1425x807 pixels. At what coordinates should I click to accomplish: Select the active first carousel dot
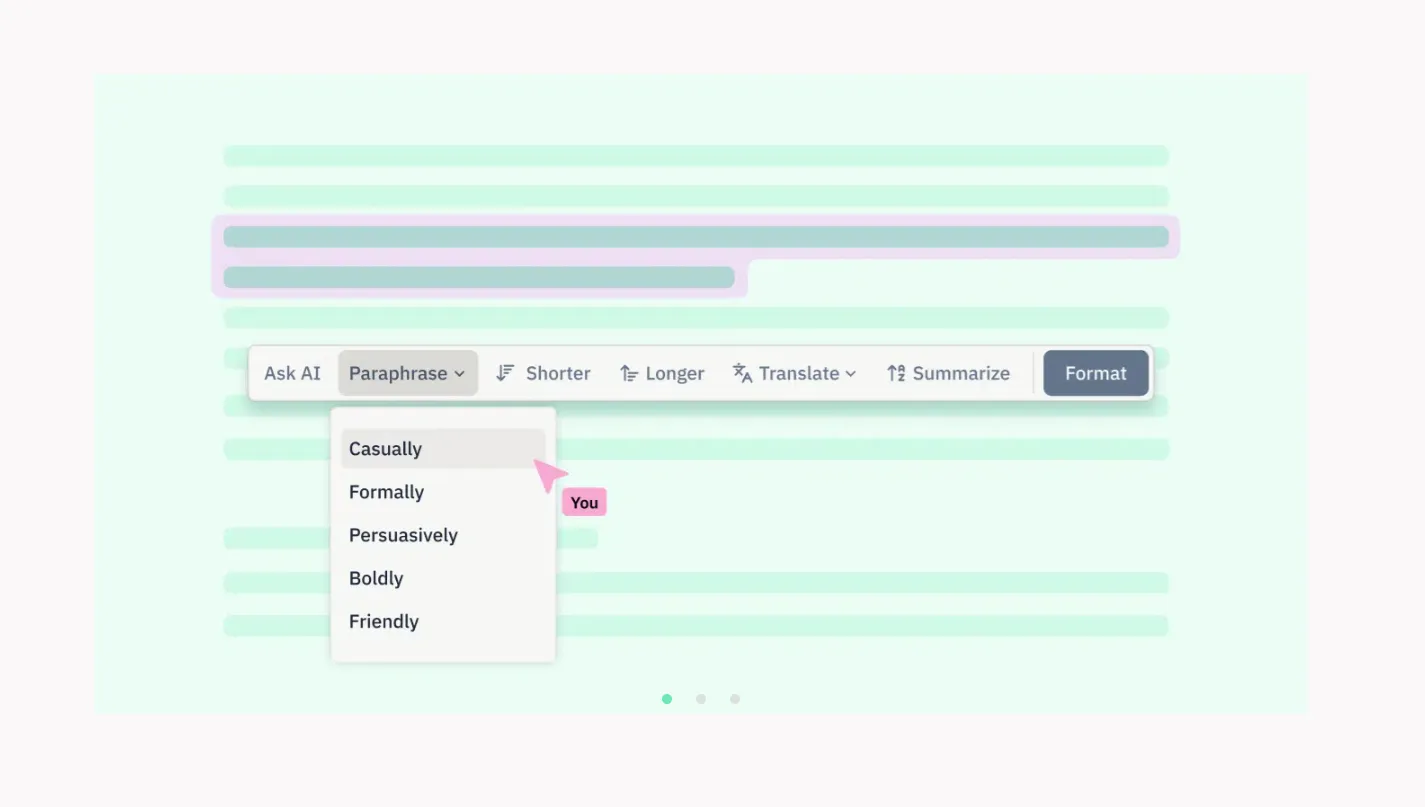[667, 699]
